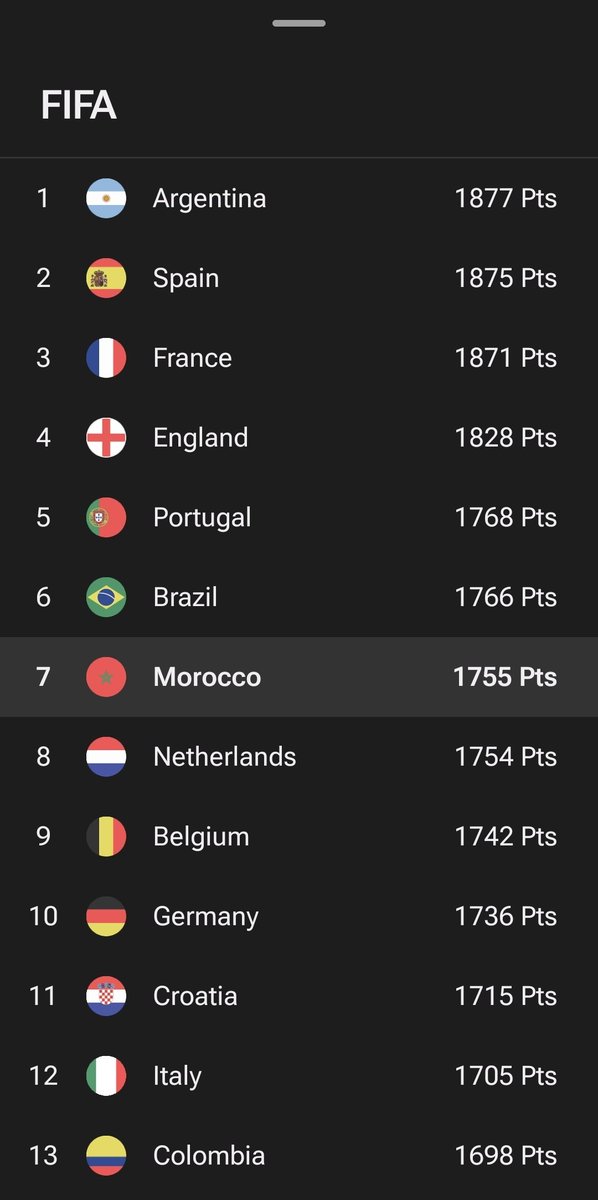The image size is (598, 1200).
Task: Grab the bottom sheet drag handle
Action: [x=299, y=23]
